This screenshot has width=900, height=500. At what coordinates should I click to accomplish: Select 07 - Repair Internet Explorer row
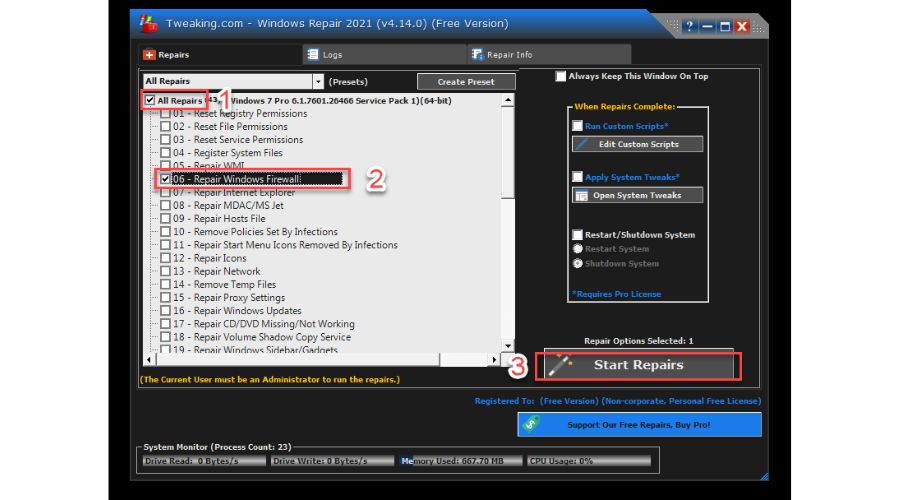[x=234, y=193]
